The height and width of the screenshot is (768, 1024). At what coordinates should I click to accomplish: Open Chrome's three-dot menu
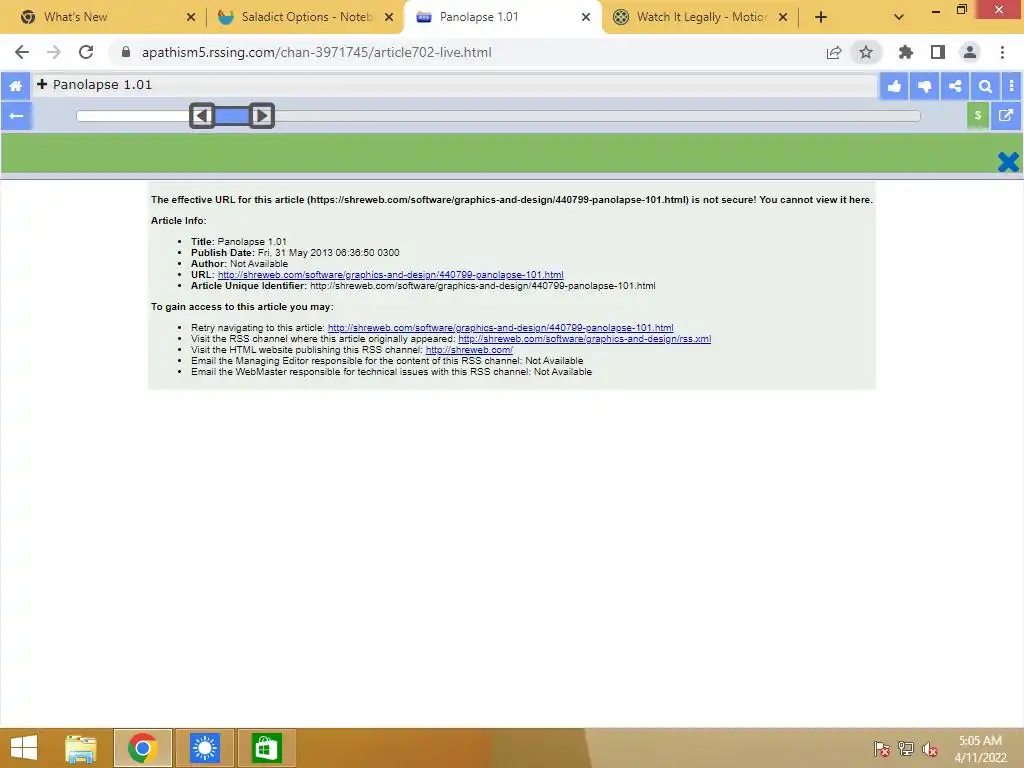[x=1002, y=52]
